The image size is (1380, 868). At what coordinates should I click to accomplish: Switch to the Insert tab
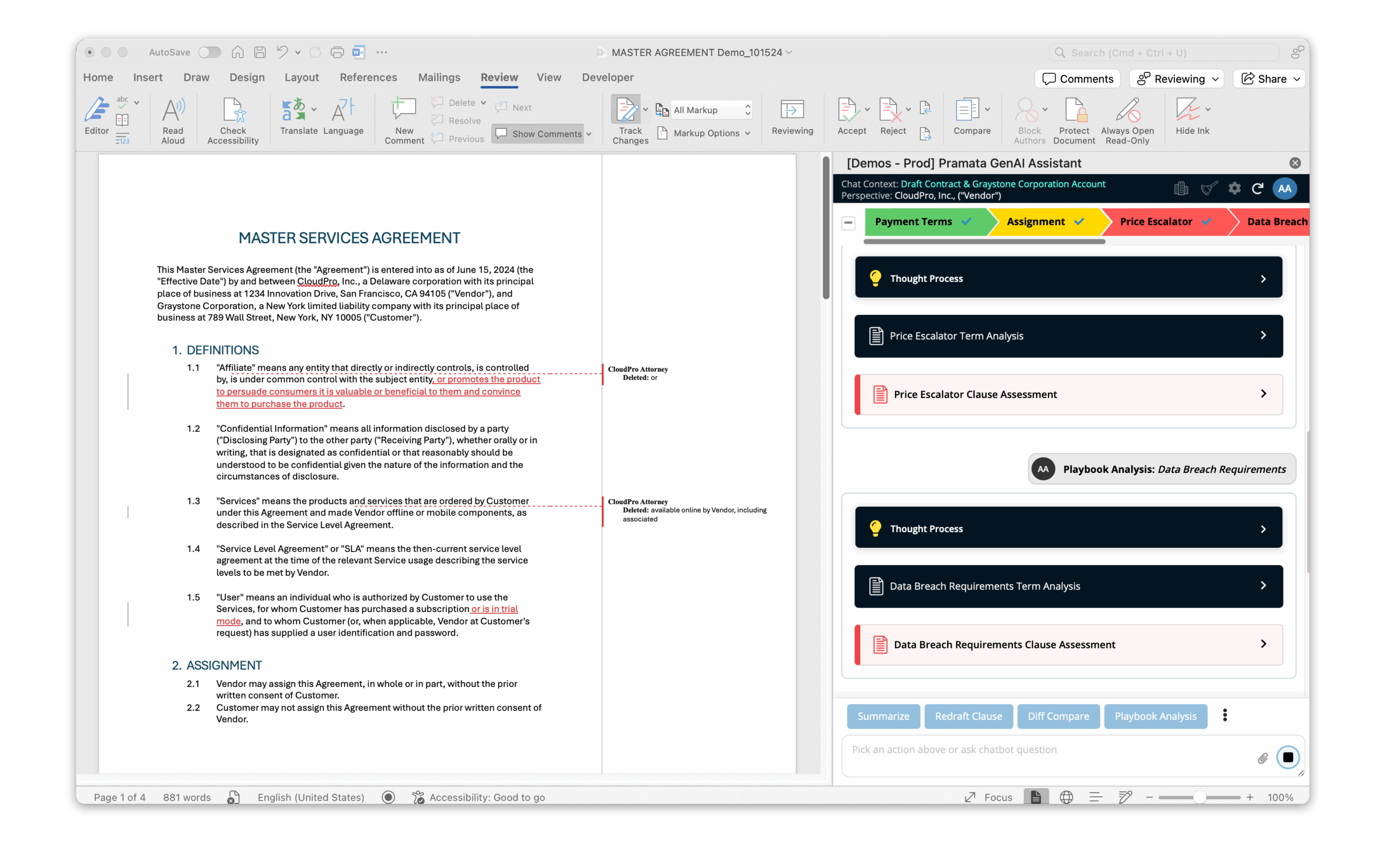(147, 78)
